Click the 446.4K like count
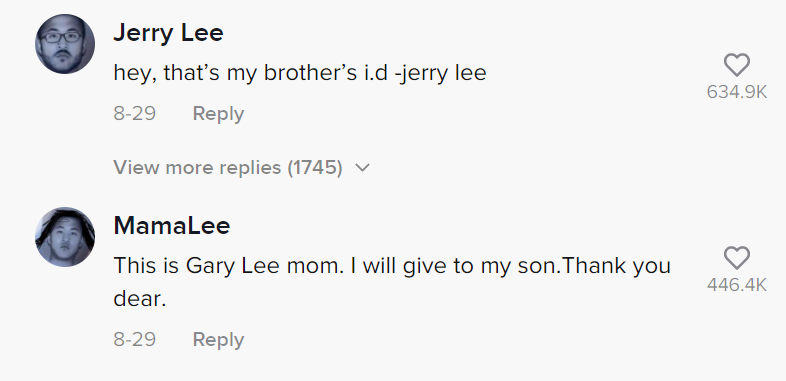786x381 pixels. pos(737,285)
